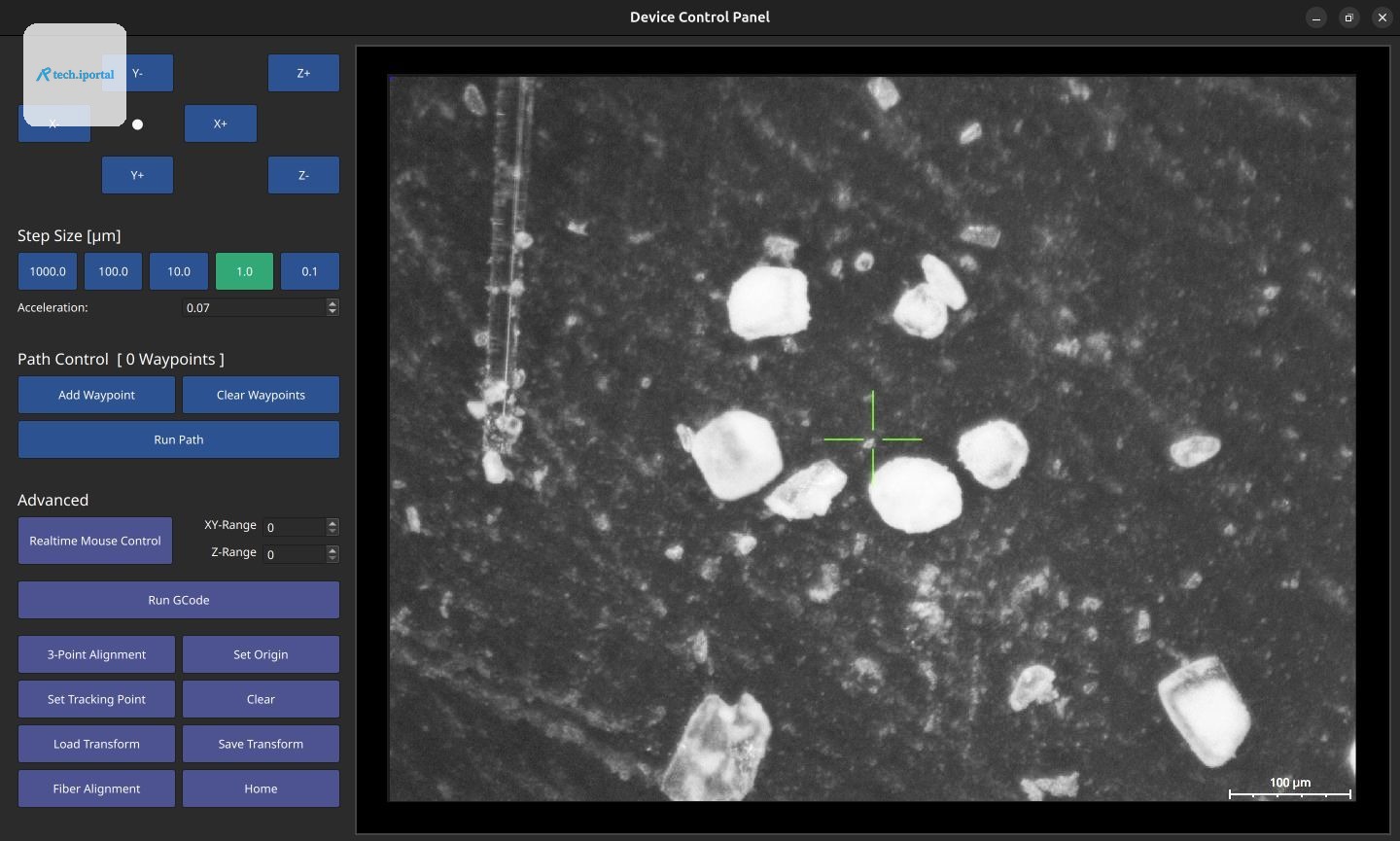The width and height of the screenshot is (1400, 841).
Task: Add a waypoint to the path
Action: pyautogui.click(x=96, y=395)
